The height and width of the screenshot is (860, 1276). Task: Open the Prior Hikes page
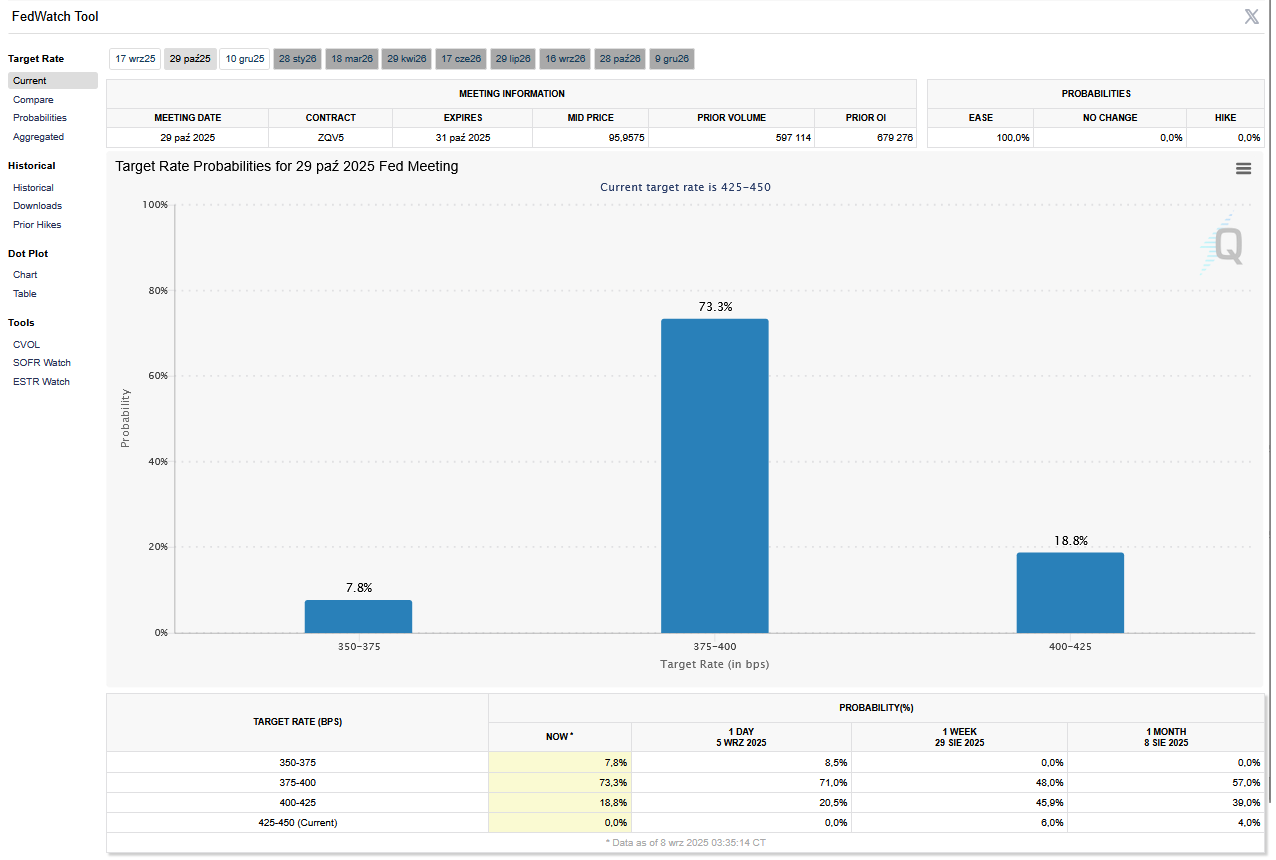click(37, 225)
